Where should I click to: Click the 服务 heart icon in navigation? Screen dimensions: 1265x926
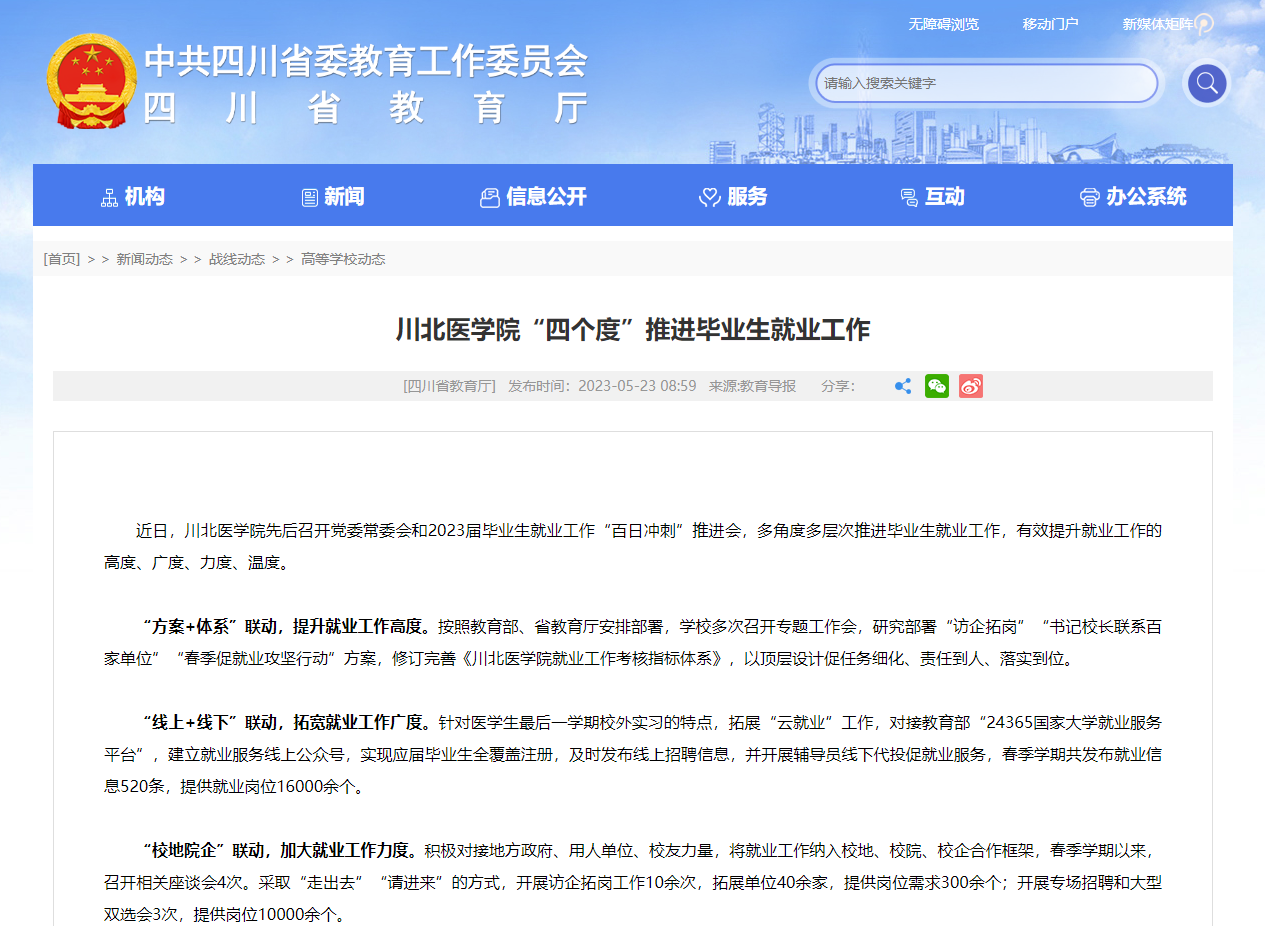click(x=709, y=197)
